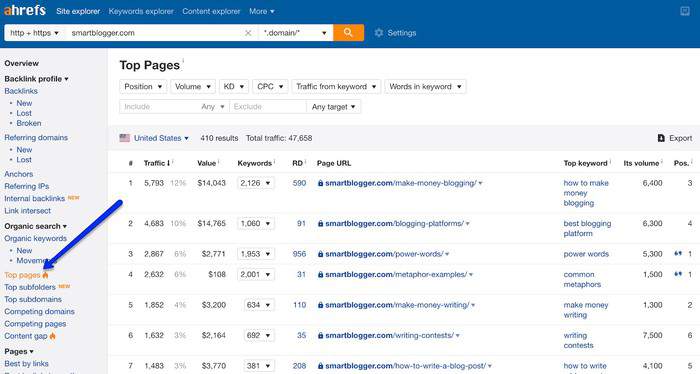
Task: Click the top-right window icon in the header
Action: tap(685, 11)
